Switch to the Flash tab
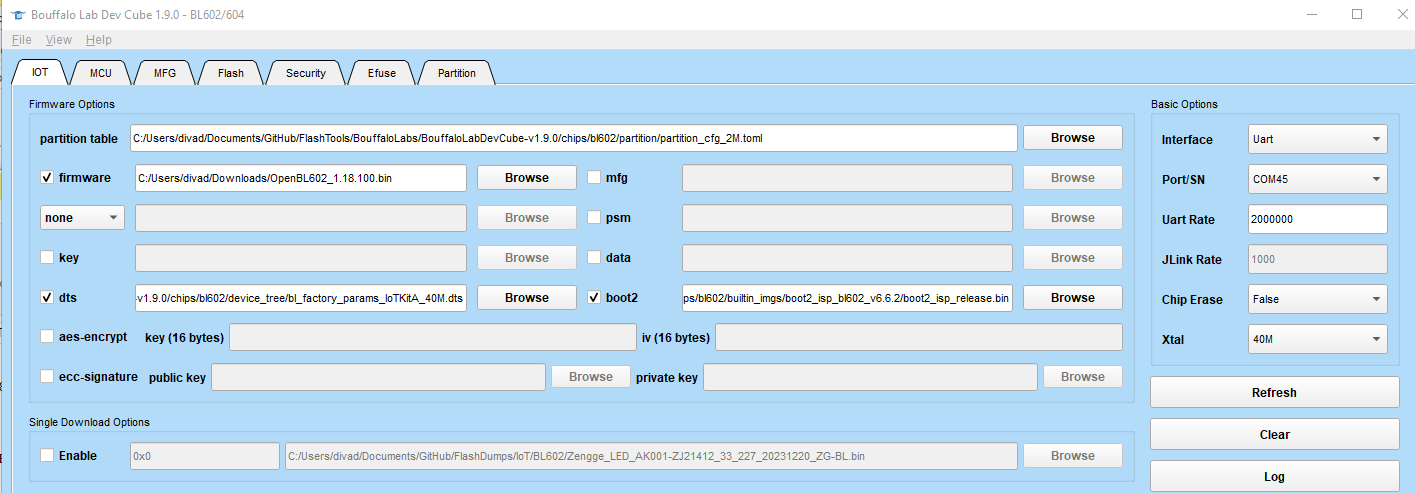Viewport: 1415px width, 493px height. pyautogui.click(x=230, y=73)
